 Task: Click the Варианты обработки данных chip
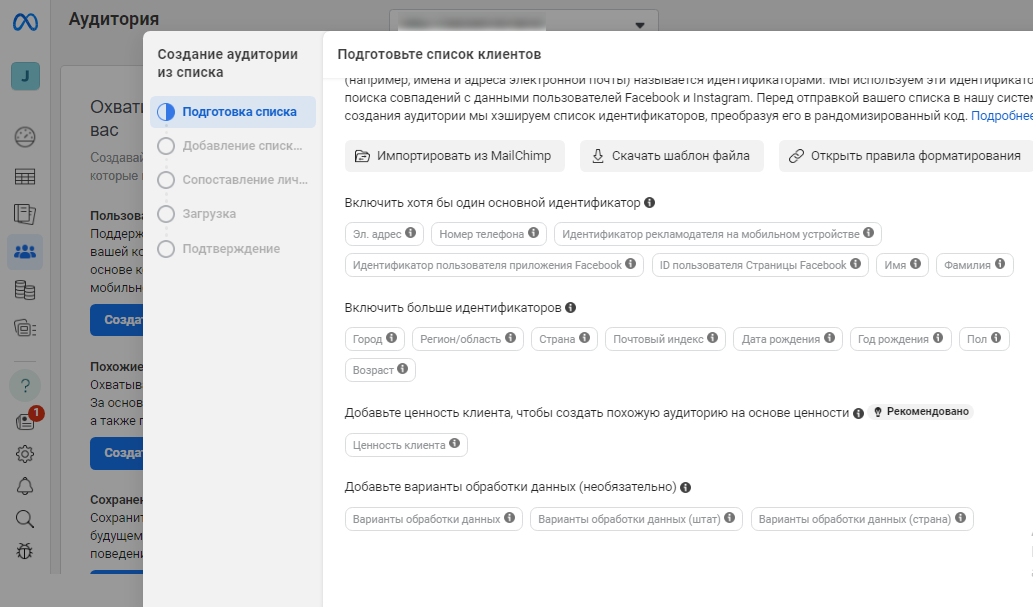433,519
